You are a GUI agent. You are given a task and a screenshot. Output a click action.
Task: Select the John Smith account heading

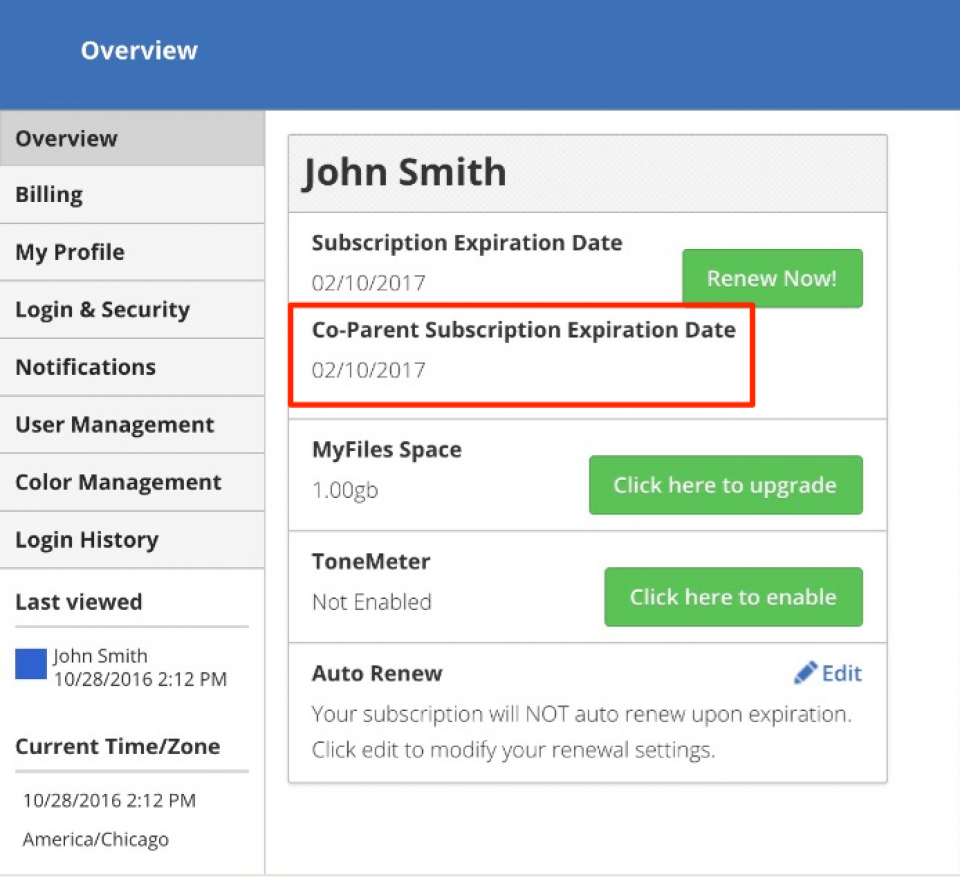click(405, 172)
